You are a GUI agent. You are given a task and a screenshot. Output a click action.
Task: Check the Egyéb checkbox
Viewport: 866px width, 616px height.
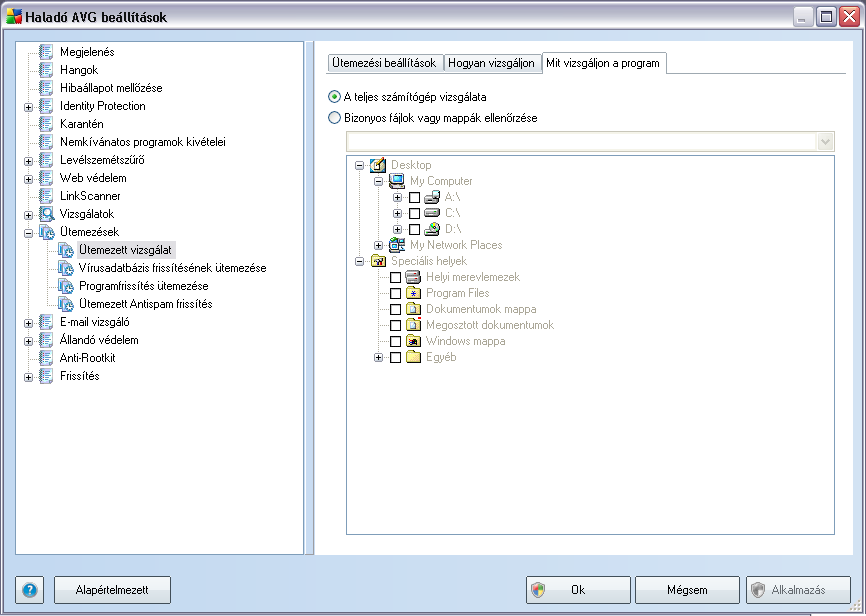pos(395,357)
